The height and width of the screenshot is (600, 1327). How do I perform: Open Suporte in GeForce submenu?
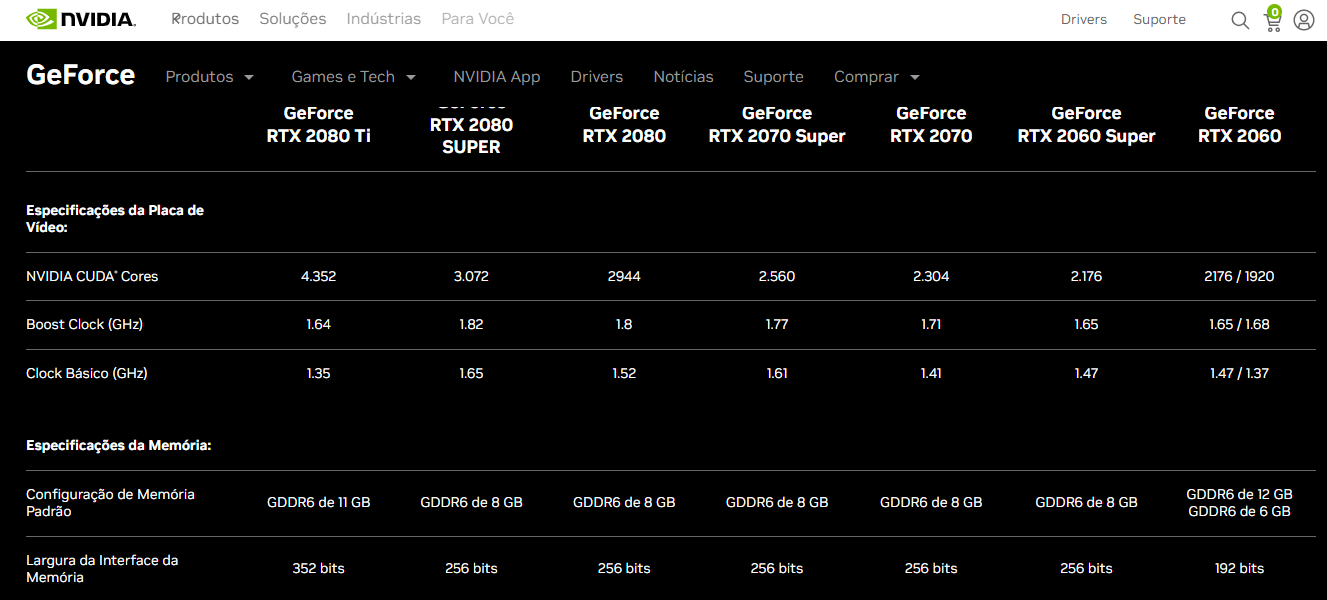pyautogui.click(x=773, y=77)
